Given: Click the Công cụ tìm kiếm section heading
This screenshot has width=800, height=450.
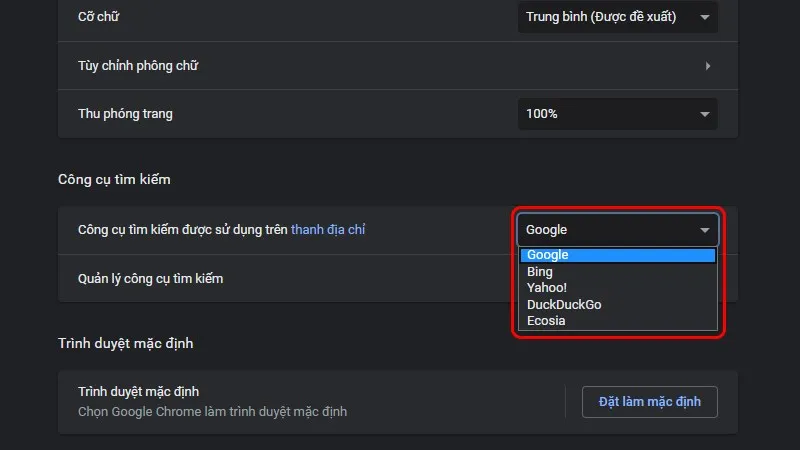Looking at the screenshot, I should [x=114, y=180].
